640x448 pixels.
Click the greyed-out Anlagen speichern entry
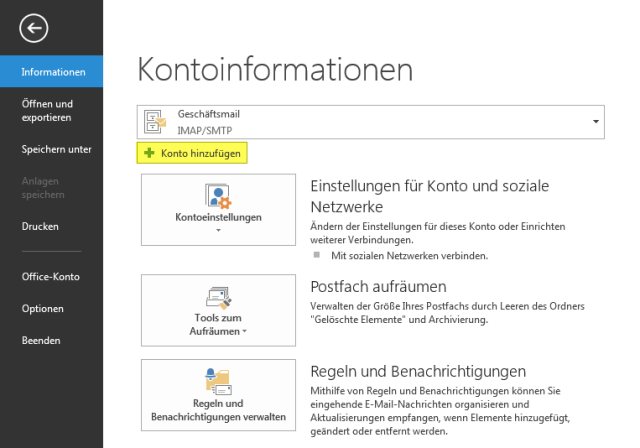click(42, 188)
